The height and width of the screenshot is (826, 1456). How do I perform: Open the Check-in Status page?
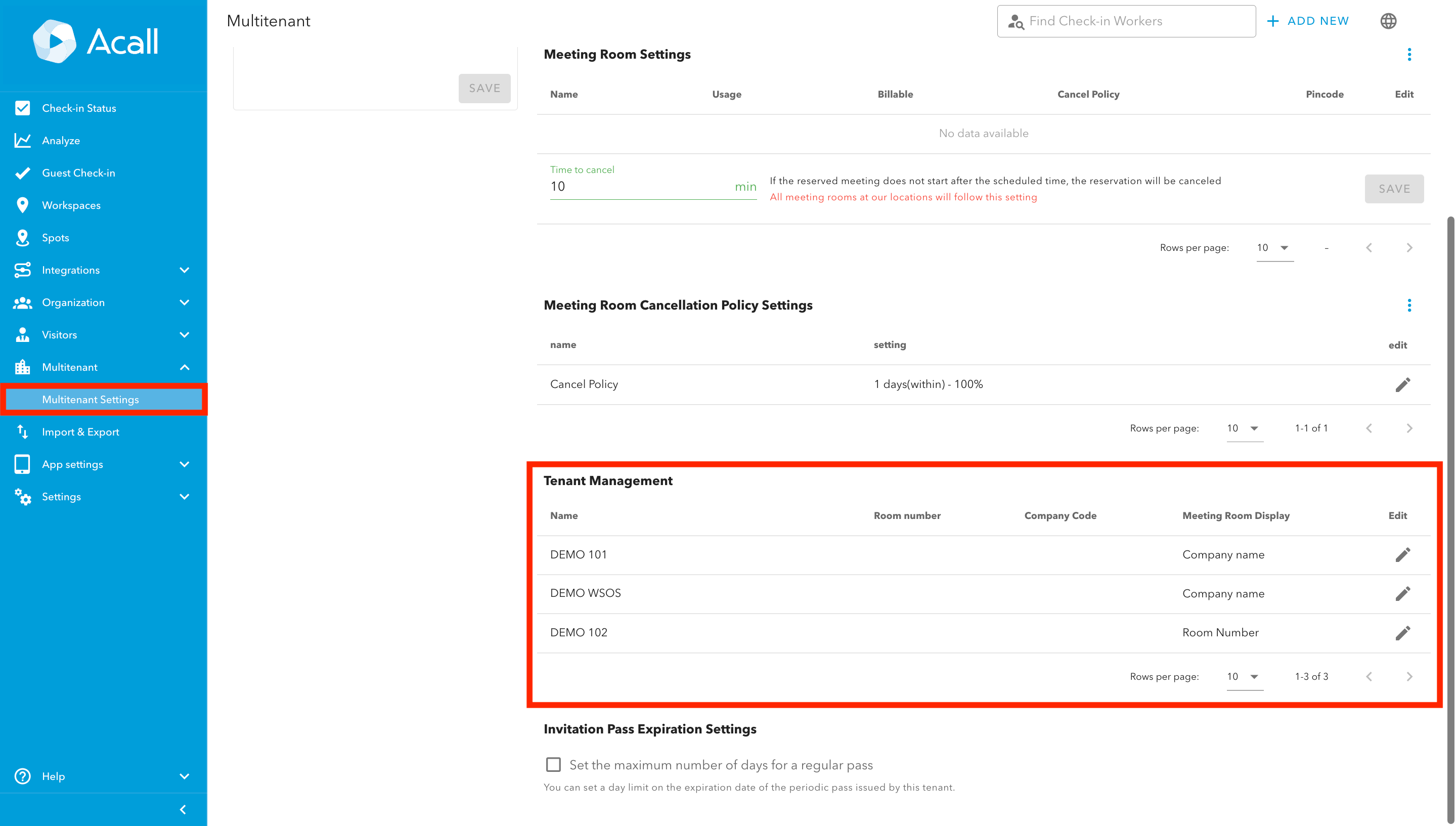point(79,108)
